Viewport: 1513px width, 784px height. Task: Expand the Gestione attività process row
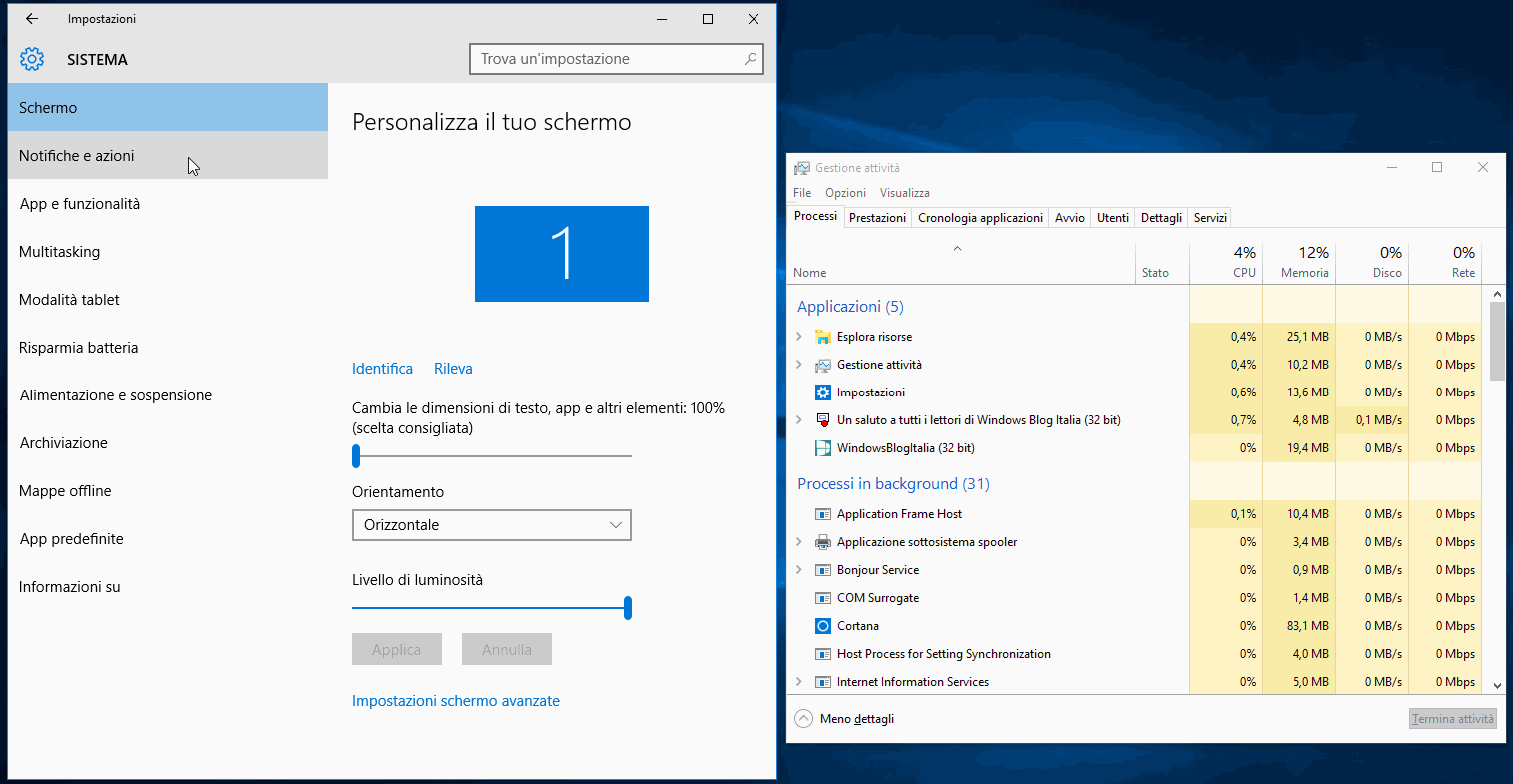[799, 365]
